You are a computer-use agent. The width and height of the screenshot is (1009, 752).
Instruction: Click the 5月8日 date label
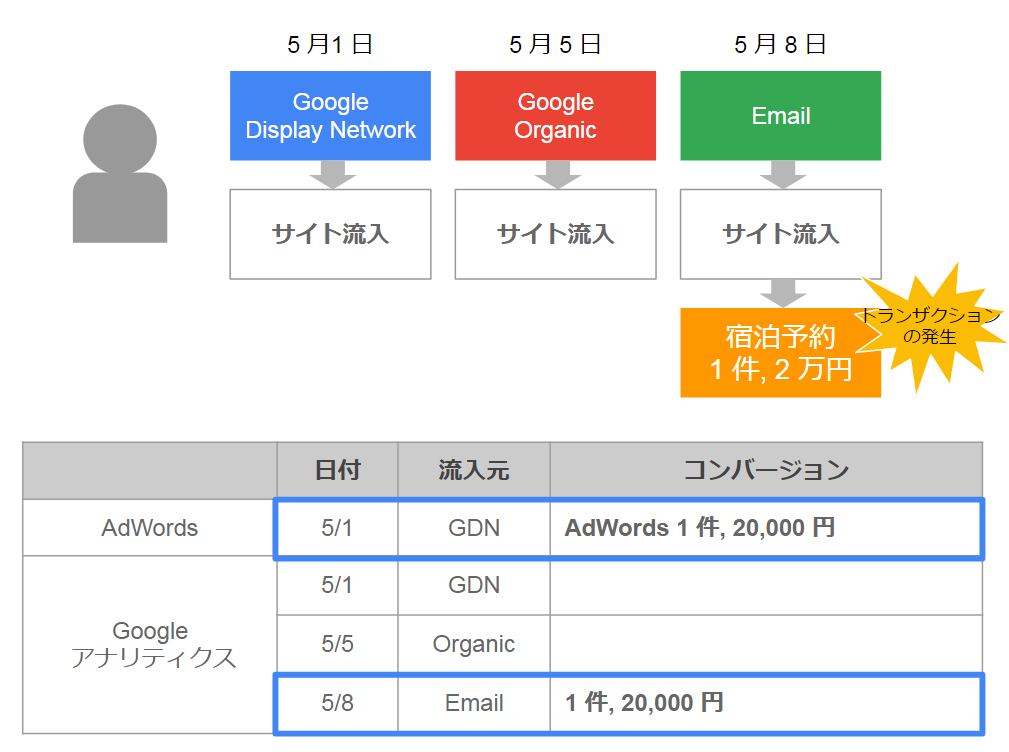click(x=781, y=44)
